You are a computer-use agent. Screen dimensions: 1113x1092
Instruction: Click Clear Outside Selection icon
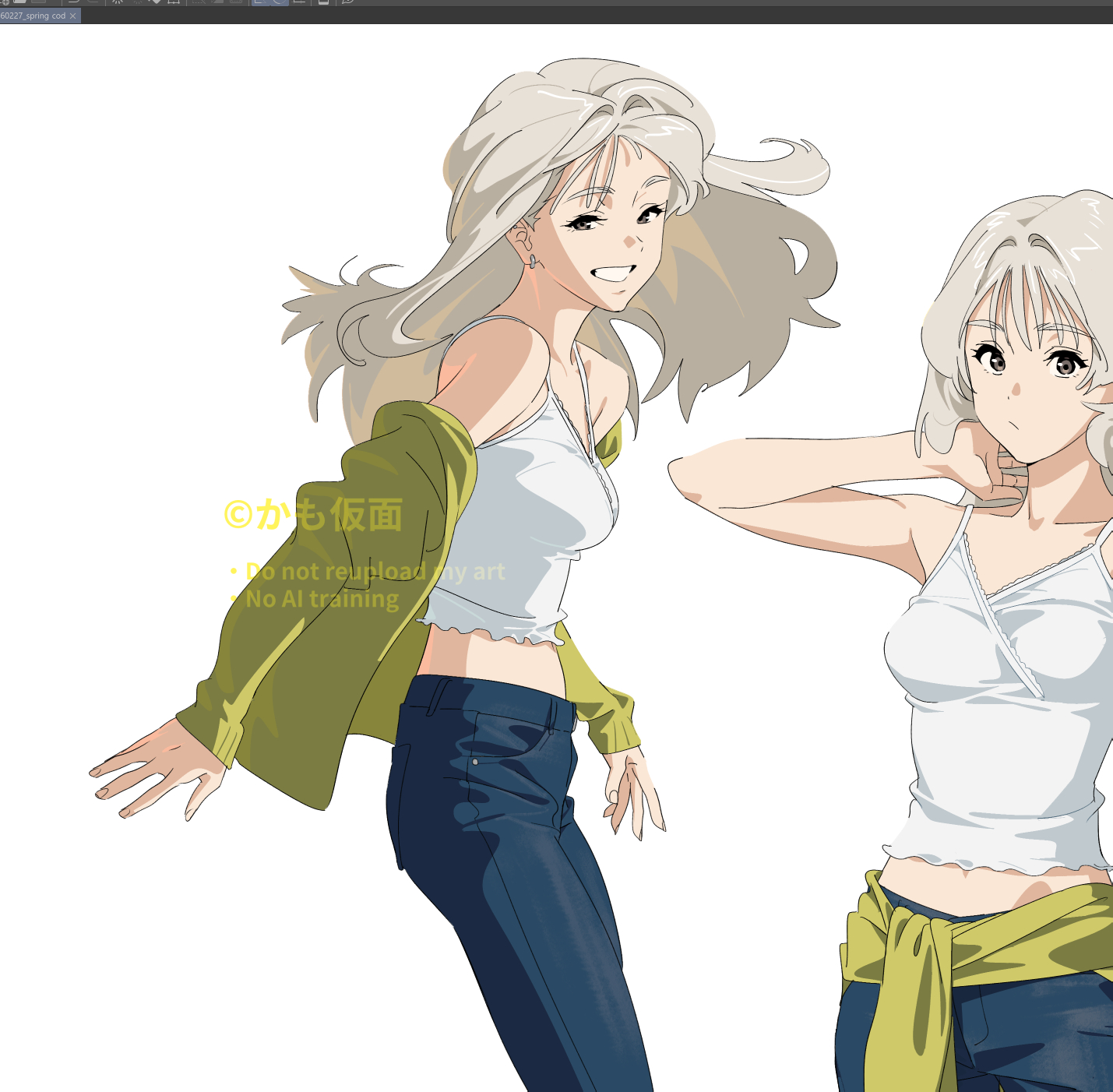click(137, 2)
